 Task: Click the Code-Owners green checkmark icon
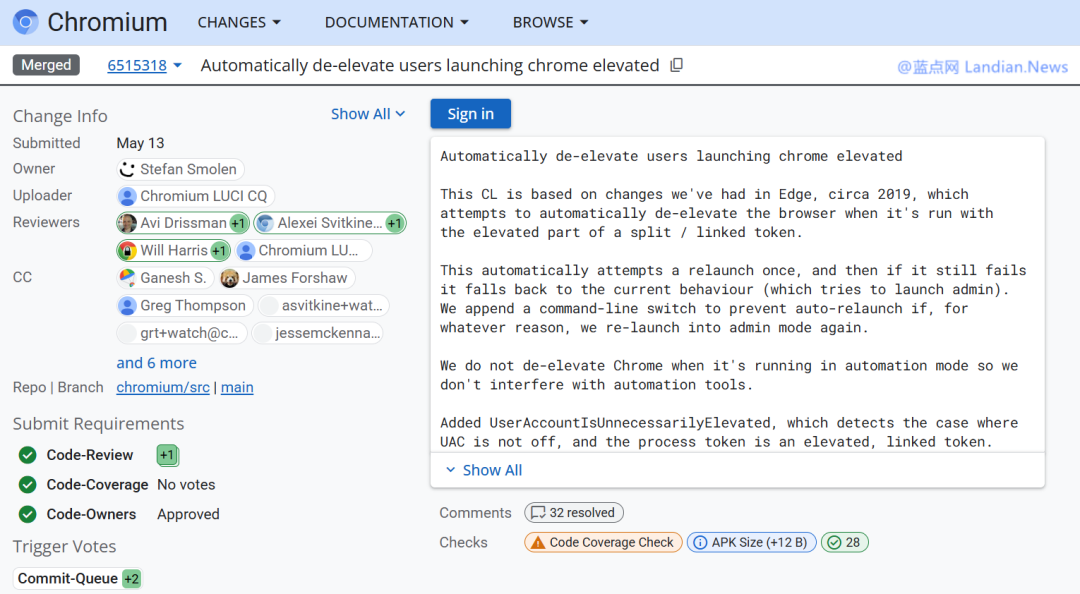click(28, 514)
